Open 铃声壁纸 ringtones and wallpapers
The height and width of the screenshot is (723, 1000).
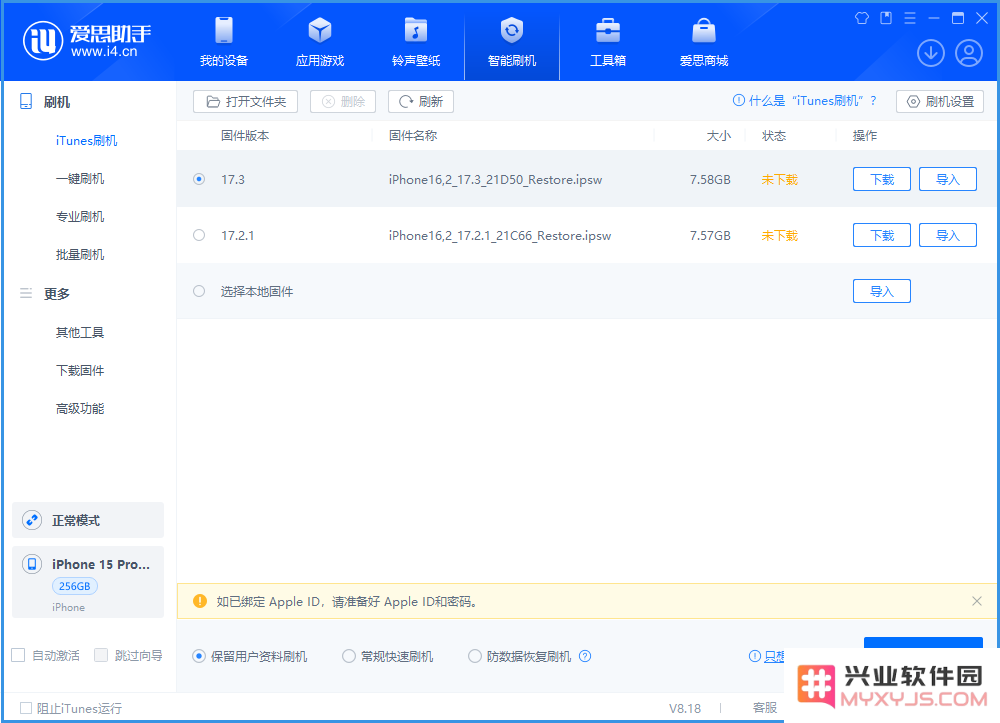pos(416,42)
